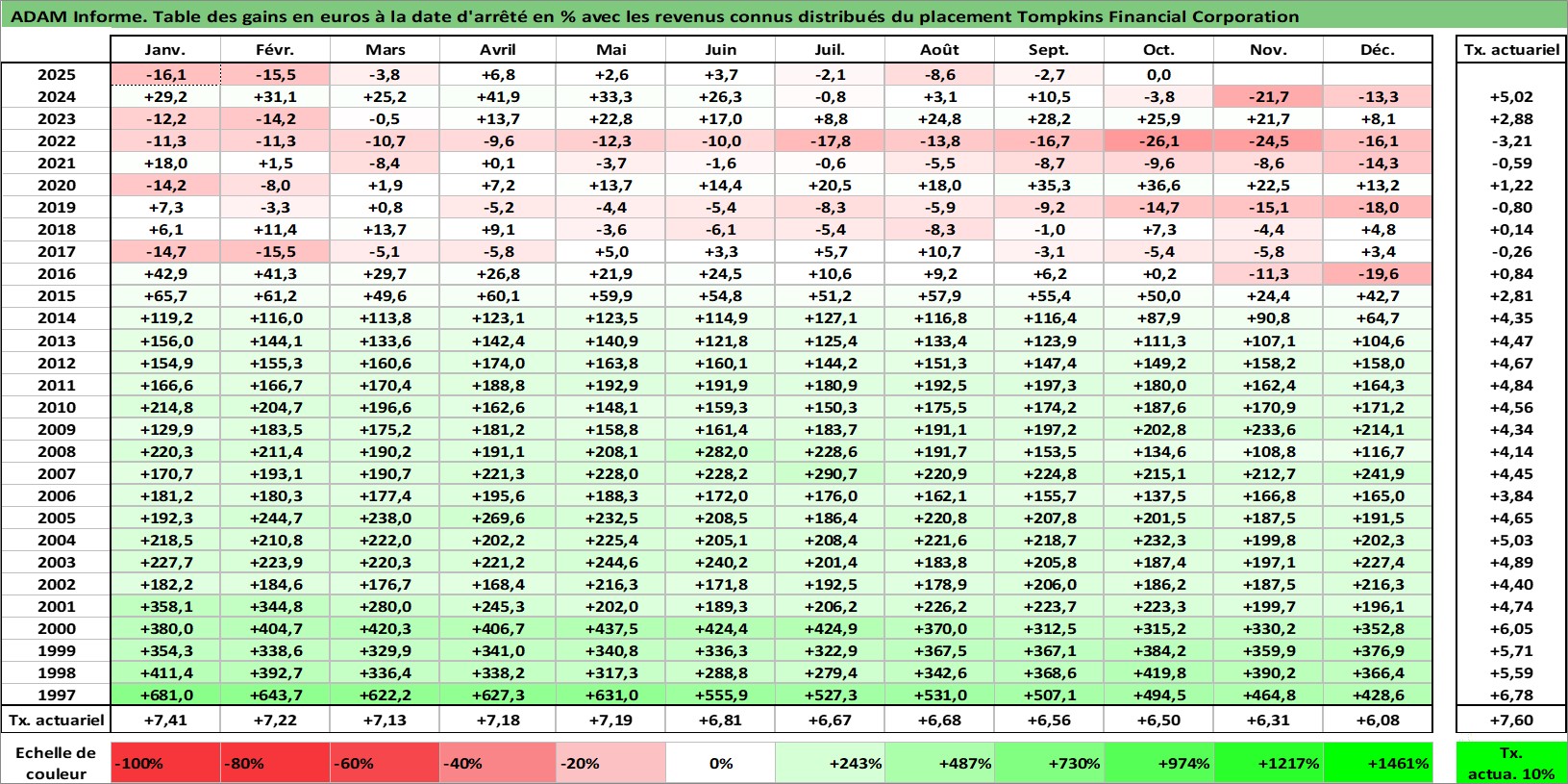1568x784 pixels.
Task: Select cell -16,1 for January 2025
Action: (x=165, y=74)
